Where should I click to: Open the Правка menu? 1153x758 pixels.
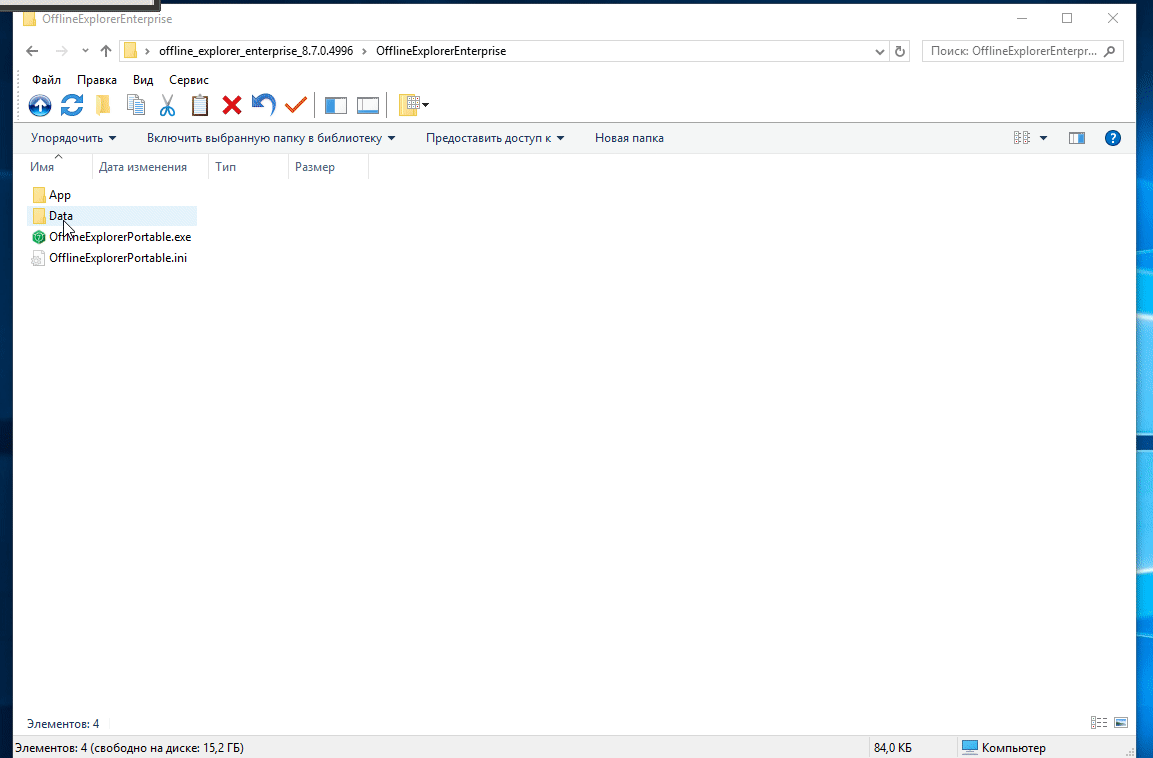click(x=97, y=79)
